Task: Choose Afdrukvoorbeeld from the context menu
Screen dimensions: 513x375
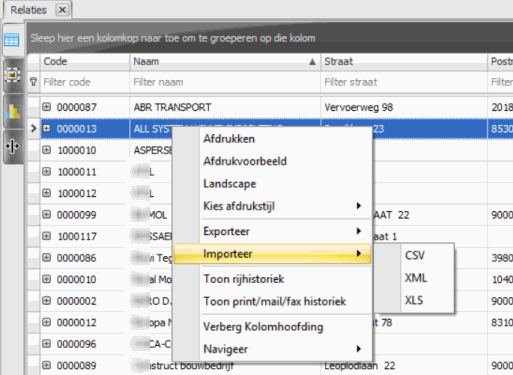Action: pos(272,161)
